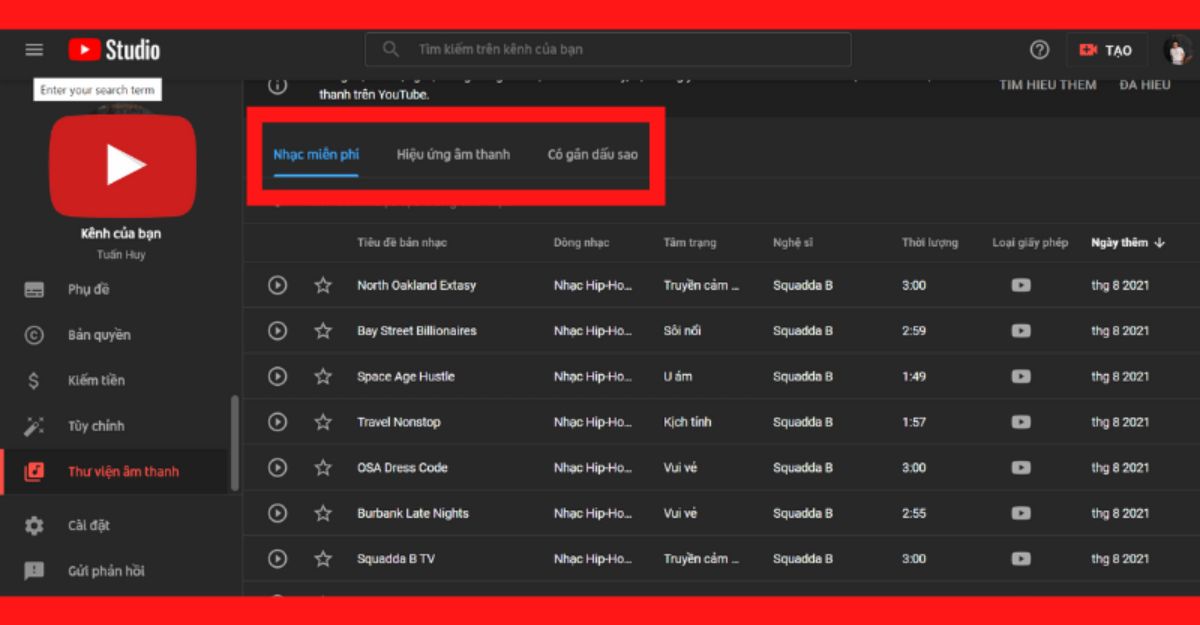Play the track North Oakland Extasy
Image resolution: width=1200 pixels, height=625 pixels.
click(278, 285)
